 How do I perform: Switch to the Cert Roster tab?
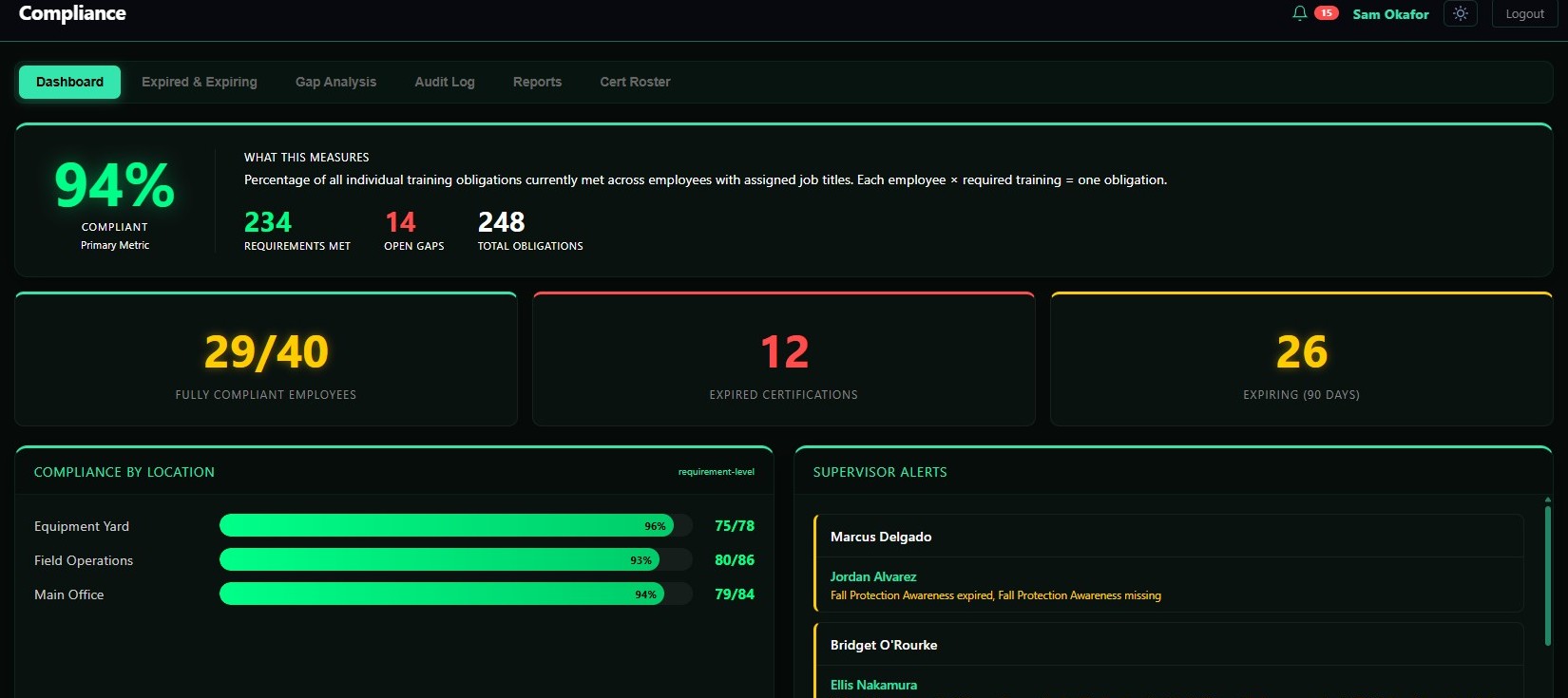[x=635, y=82]
